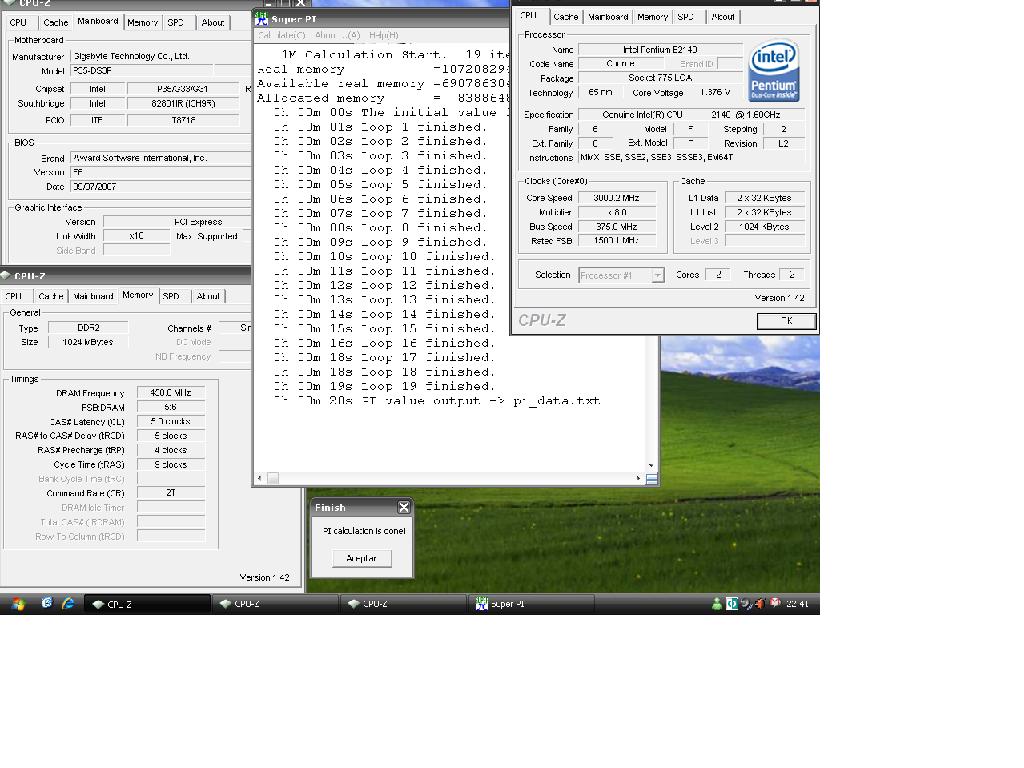Click the Level 2 cache 1024 KBytes field
The width and height of the screenshot is (1024, 768).
(x=764, y=227)
